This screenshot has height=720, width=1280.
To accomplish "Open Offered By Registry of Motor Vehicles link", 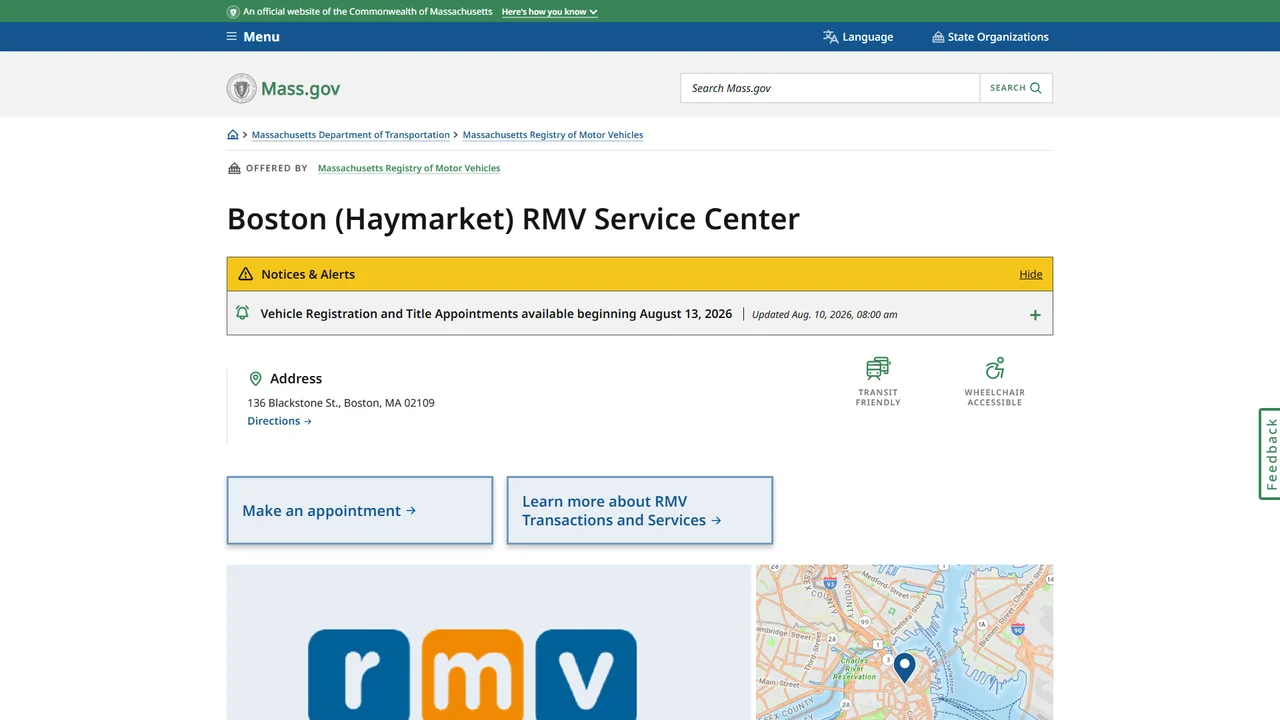I will 409,168.
